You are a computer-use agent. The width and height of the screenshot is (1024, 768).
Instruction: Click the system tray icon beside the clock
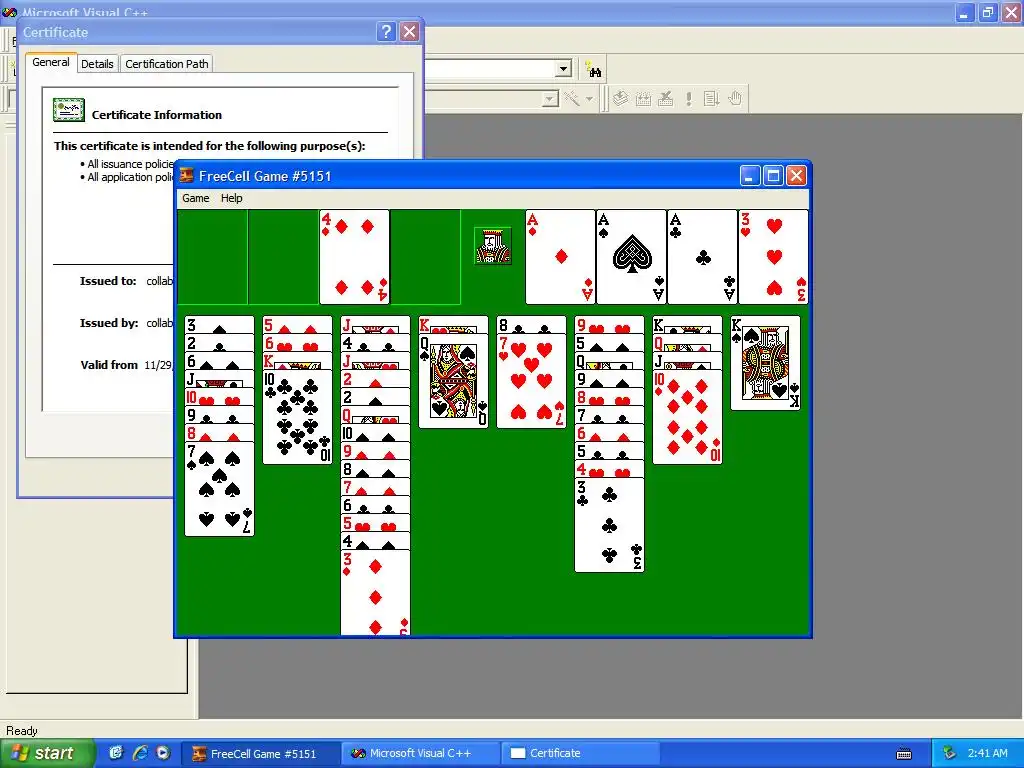pos(950,753)
